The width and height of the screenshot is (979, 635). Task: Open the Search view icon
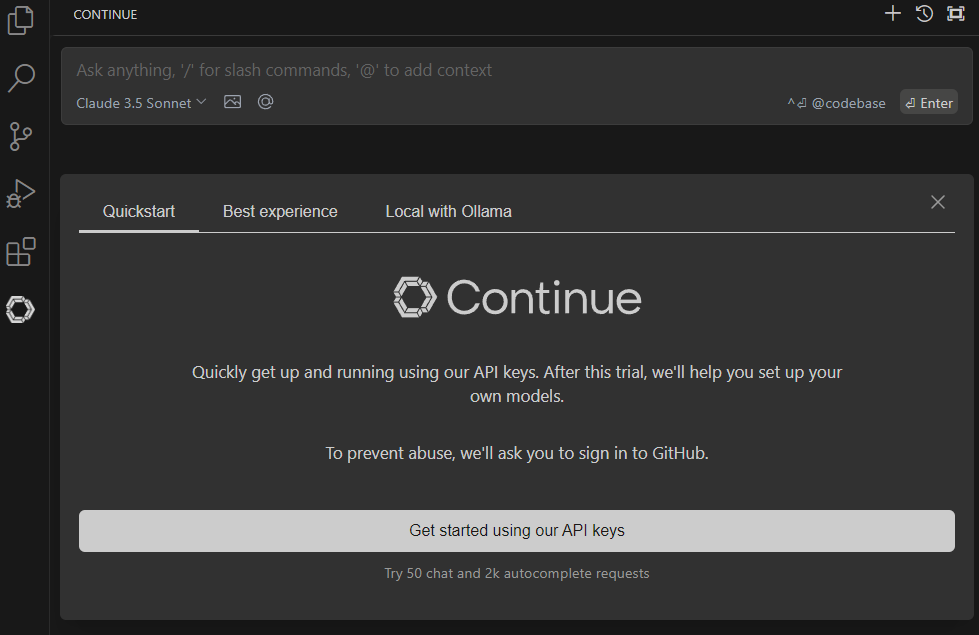[21, 78]
